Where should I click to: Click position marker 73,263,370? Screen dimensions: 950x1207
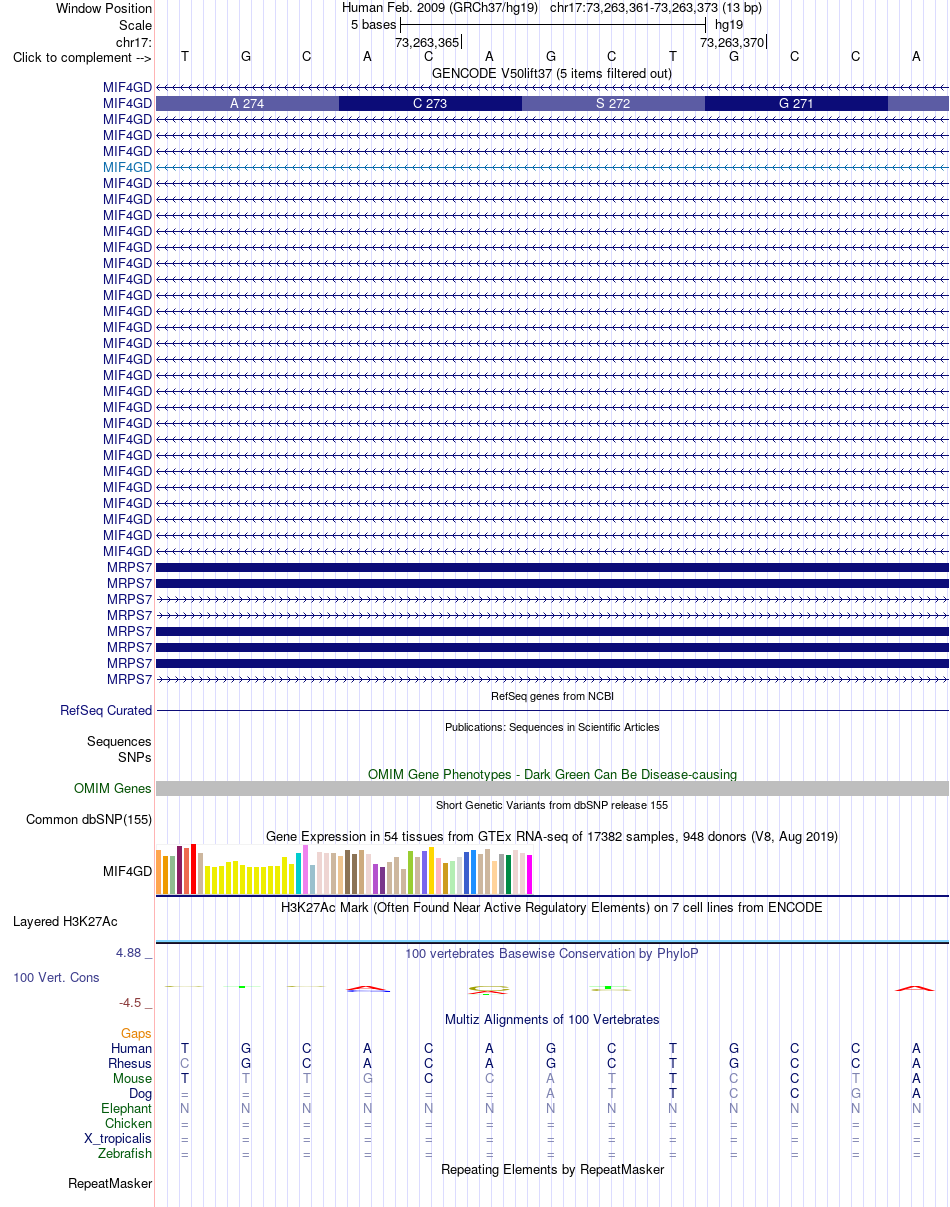732,42
